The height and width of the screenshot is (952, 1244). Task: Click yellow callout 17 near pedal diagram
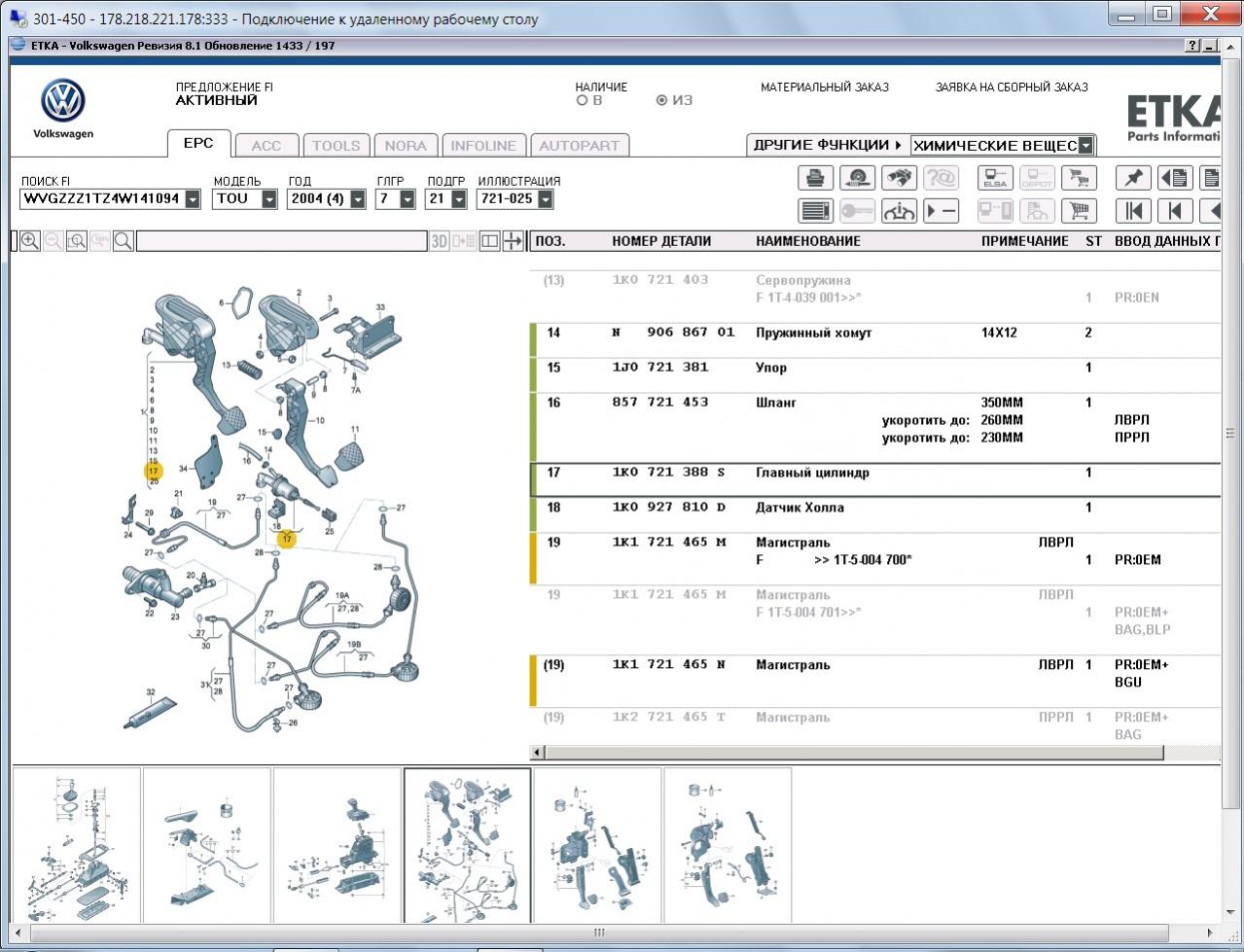point(154,472)
